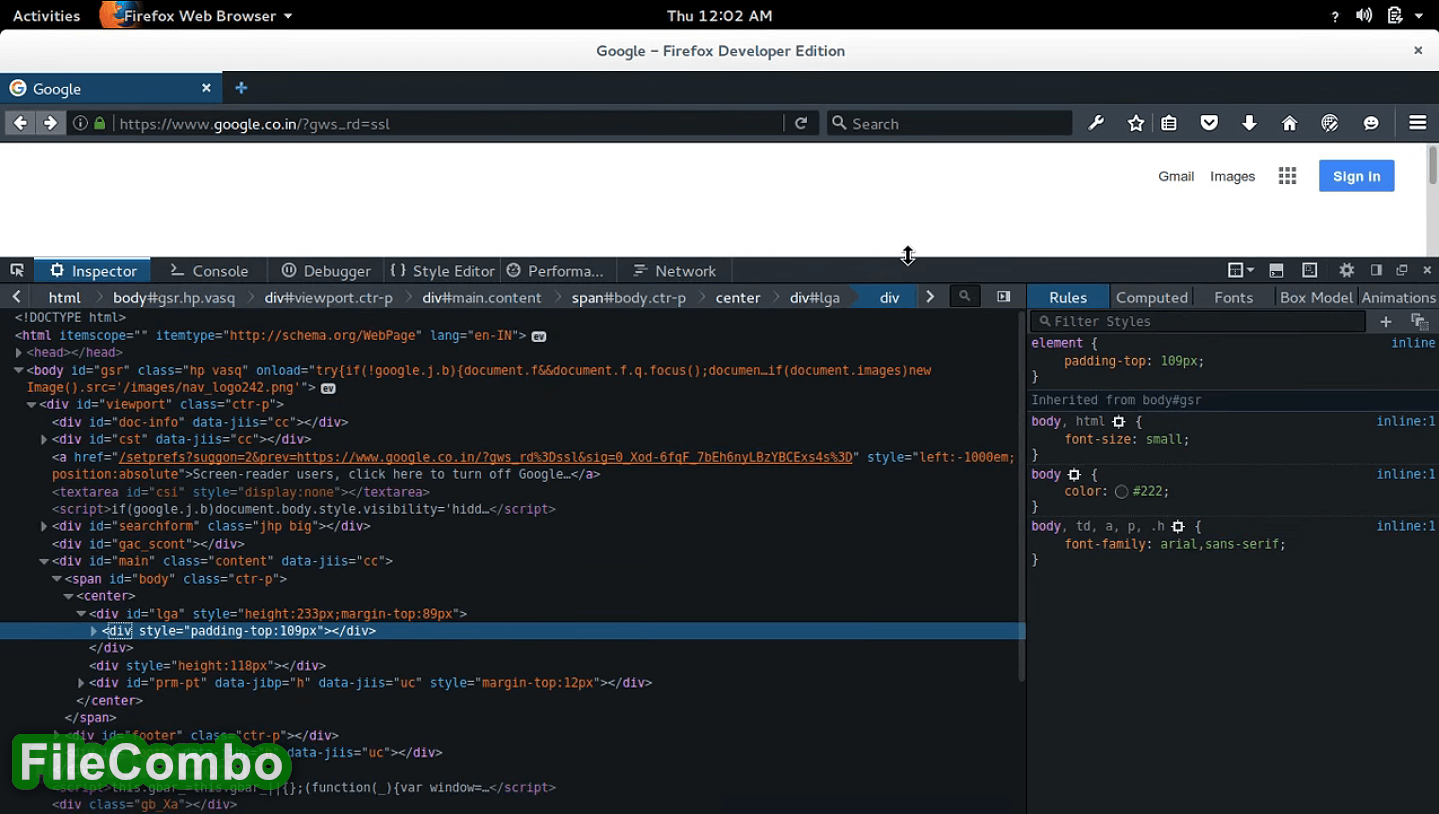Image resolution: width=1439 pixels, height=814 pixels.
Task: Select body#gsr.hp.vasq breadcrumb
Action: 174,297
